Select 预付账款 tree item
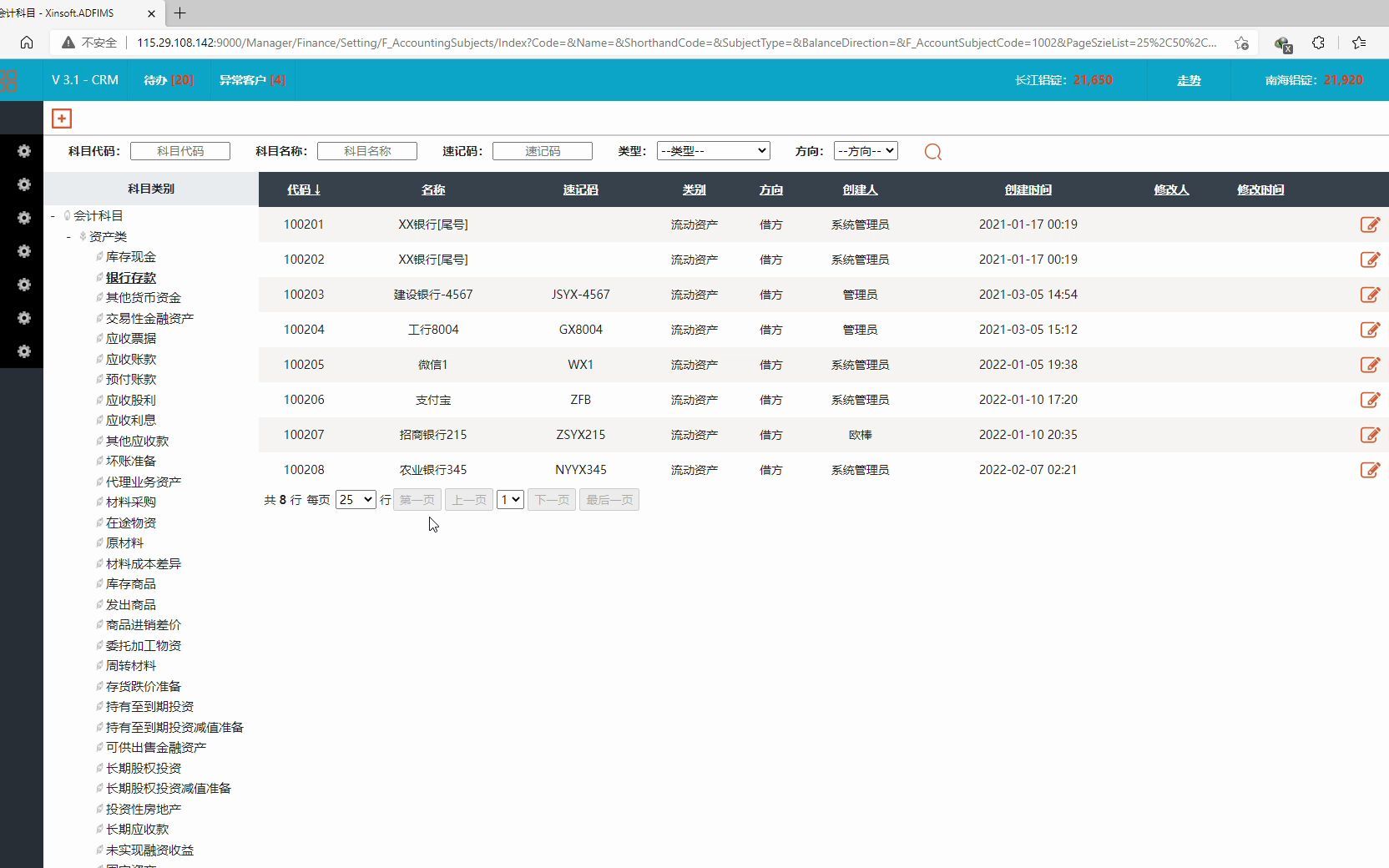 [131, 380]
